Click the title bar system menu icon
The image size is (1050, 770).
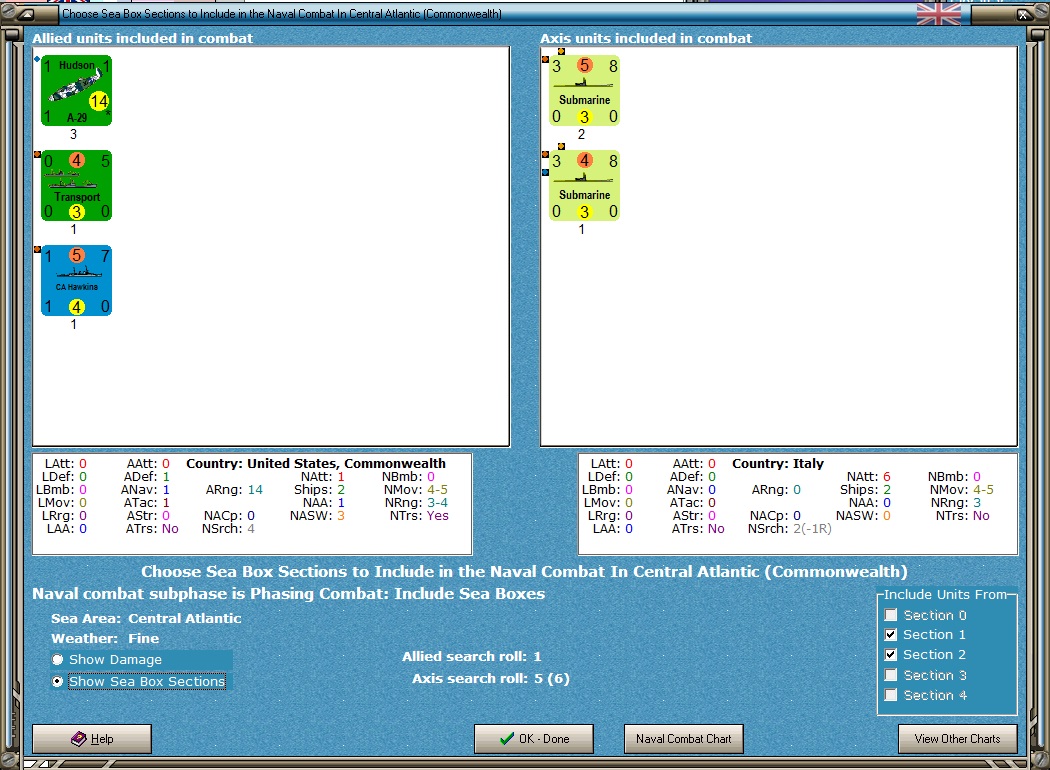tap(26, 13)
